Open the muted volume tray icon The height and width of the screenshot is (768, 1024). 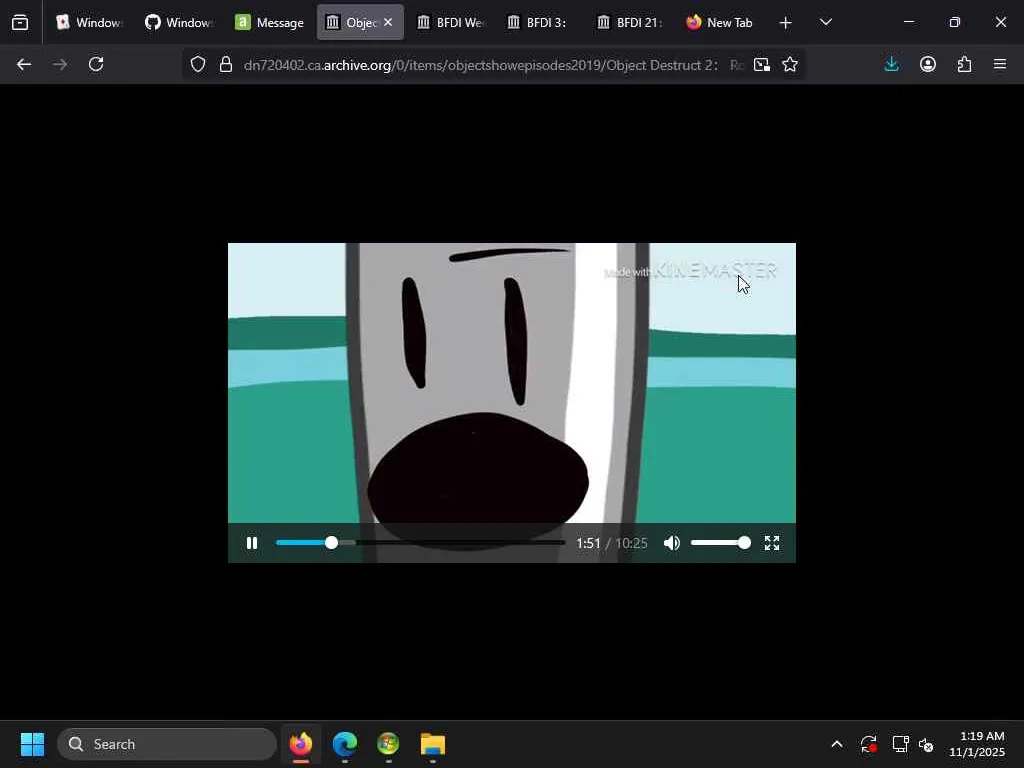pyautogui.click(x=926, y=744)
